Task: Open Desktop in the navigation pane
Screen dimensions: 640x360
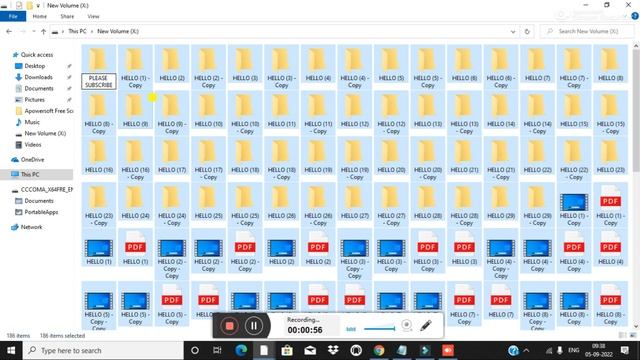Action: click(35, 66)
